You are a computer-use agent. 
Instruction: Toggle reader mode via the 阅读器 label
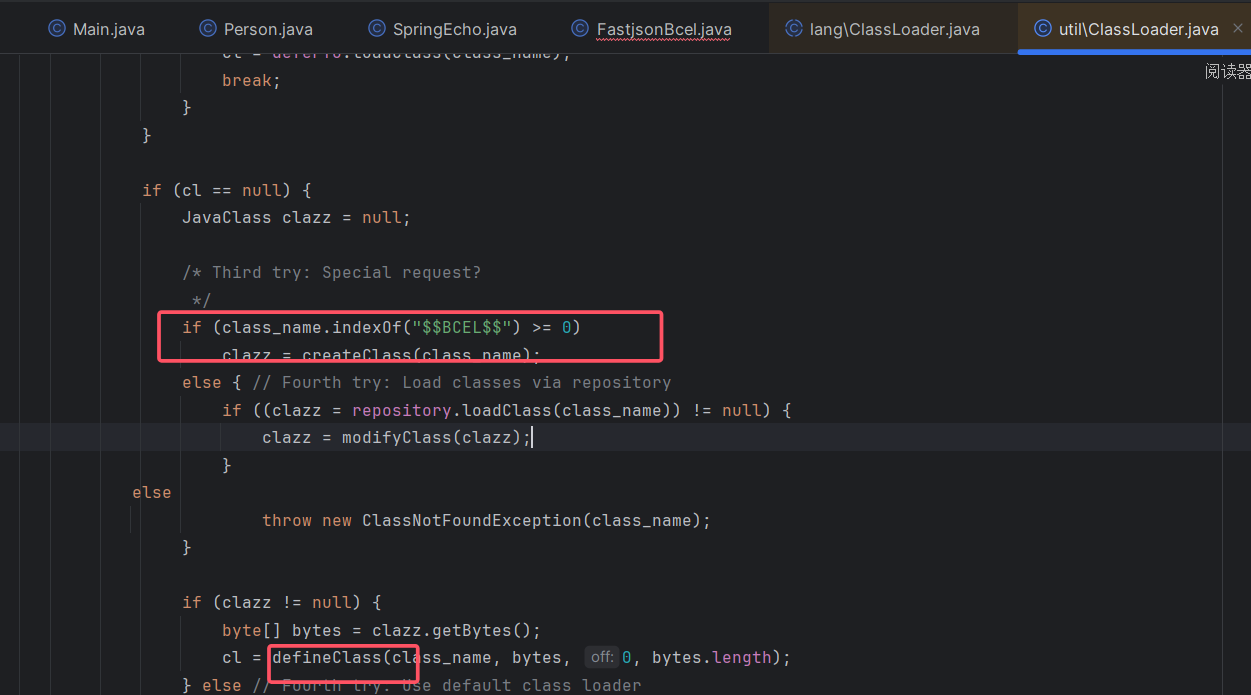(x=1227, y=71)
